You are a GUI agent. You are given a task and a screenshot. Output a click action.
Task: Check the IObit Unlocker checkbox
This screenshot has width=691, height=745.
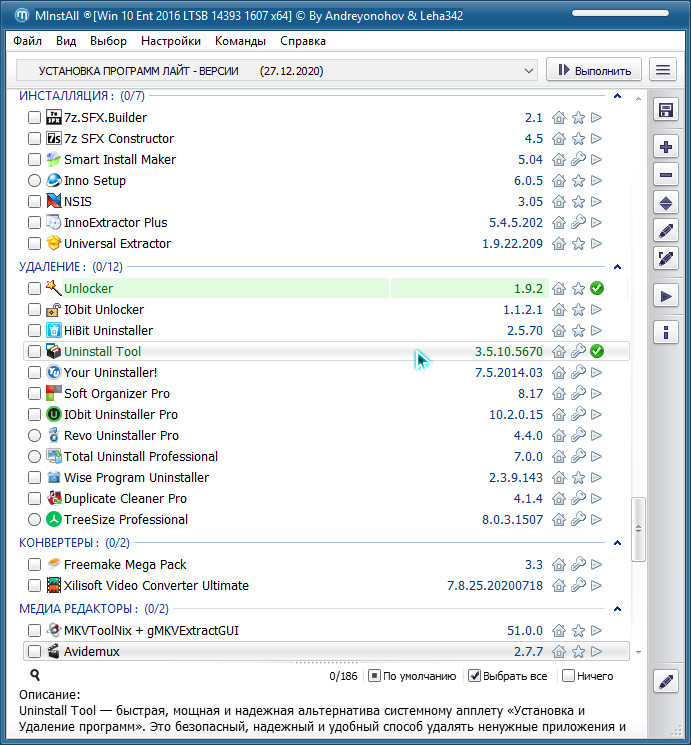click(34, 310)
